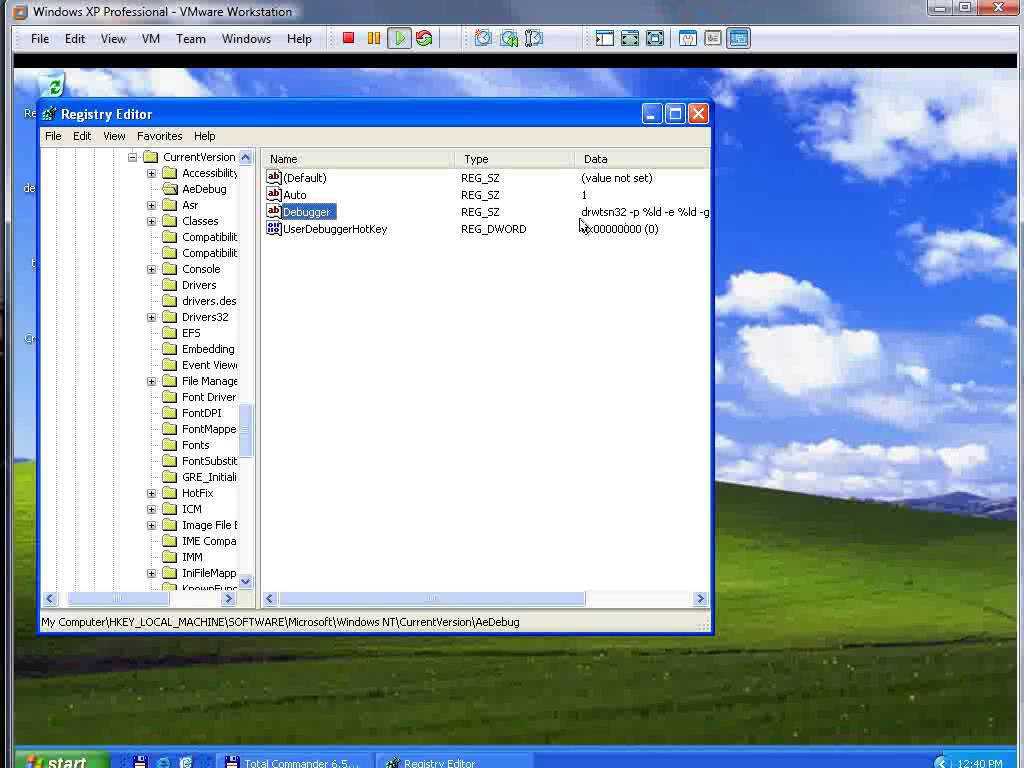Image resolution: width=1024 pixels, height=768 pixels.
Task: Click the Revert to snapshot icon
Action: [509, 39]
